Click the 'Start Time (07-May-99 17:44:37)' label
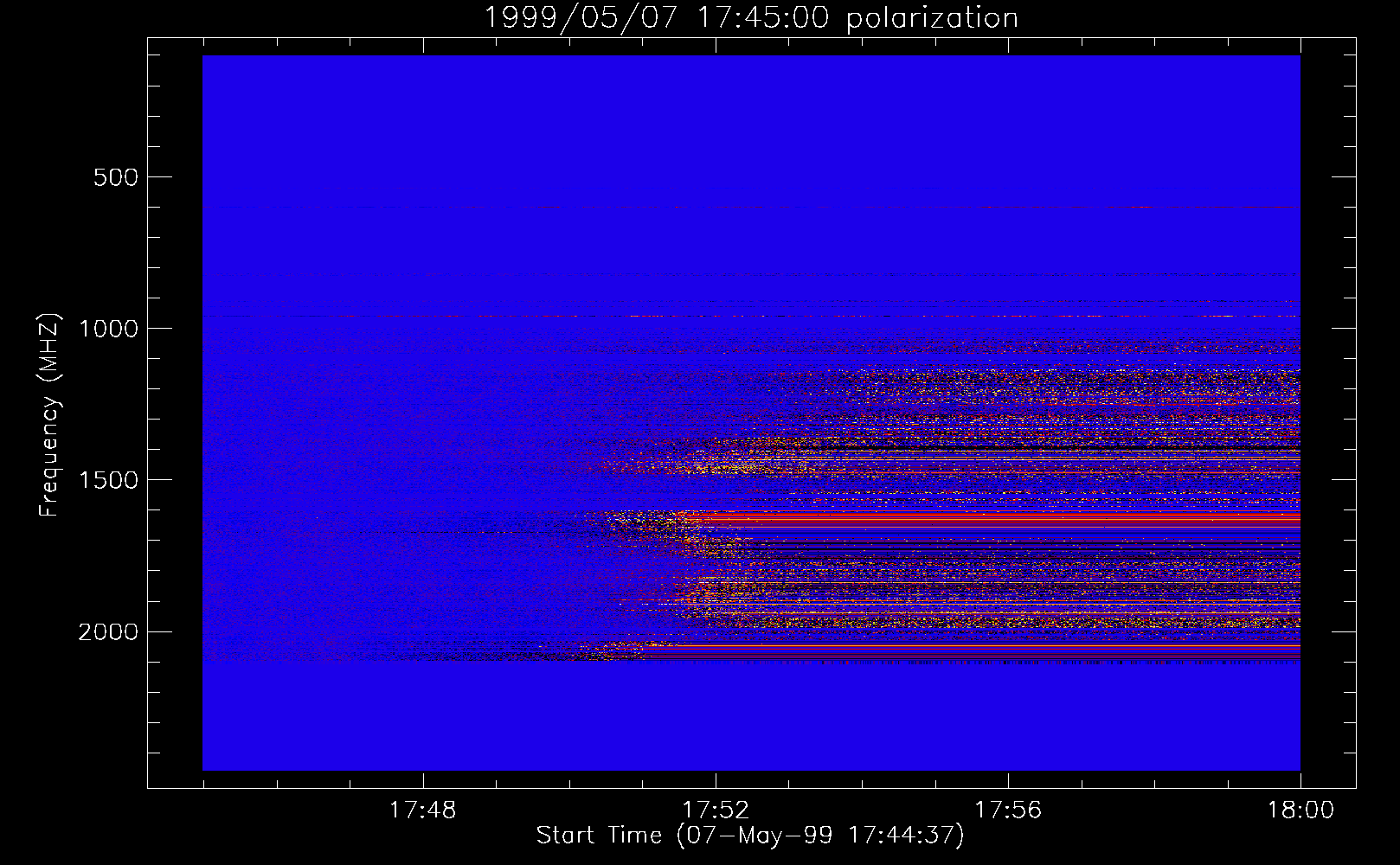Image resolution: width=1400 pixels, height=865 pixels. [x=750, y=836]
